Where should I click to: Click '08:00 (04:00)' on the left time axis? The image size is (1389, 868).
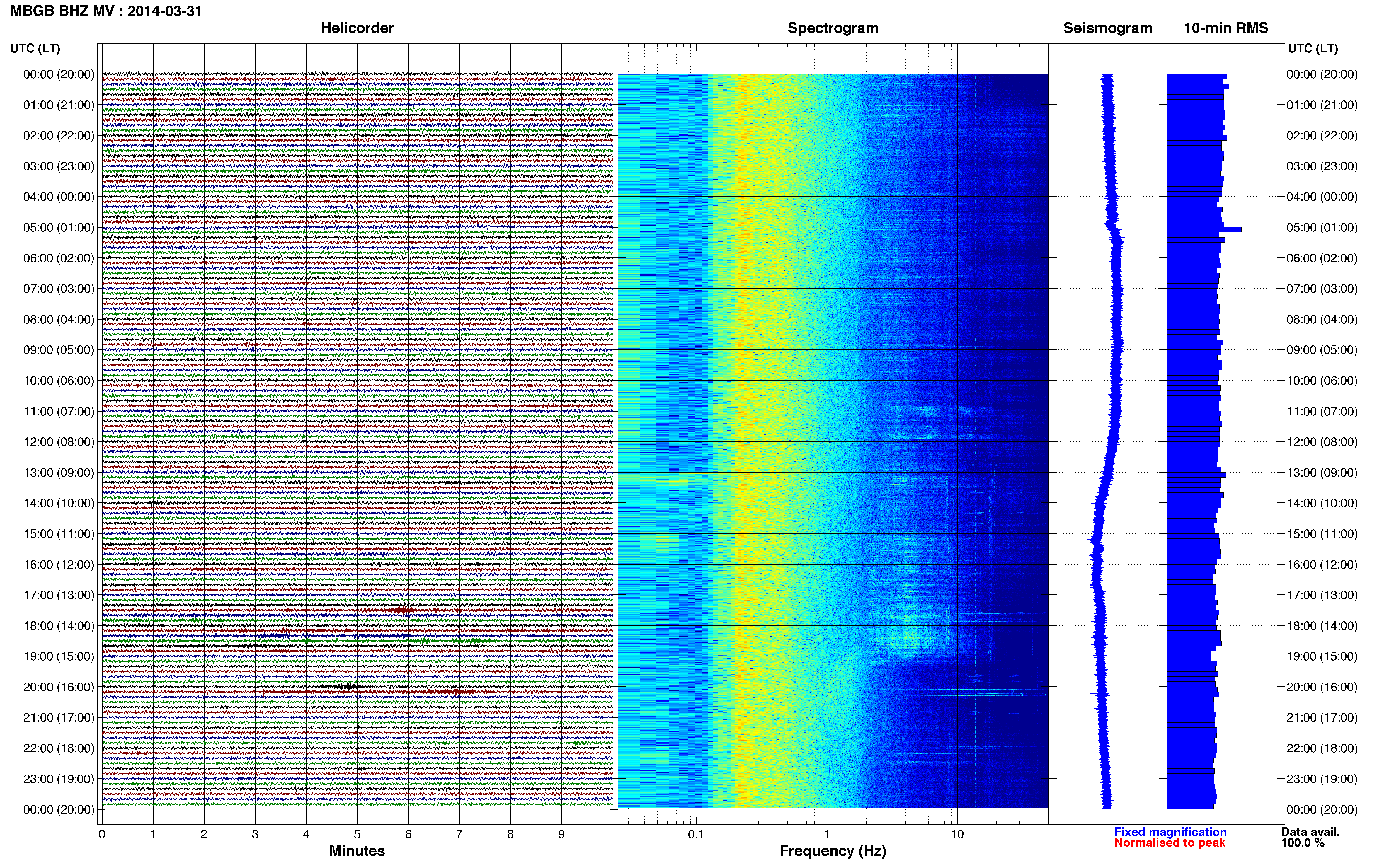(x=59, y=319)
